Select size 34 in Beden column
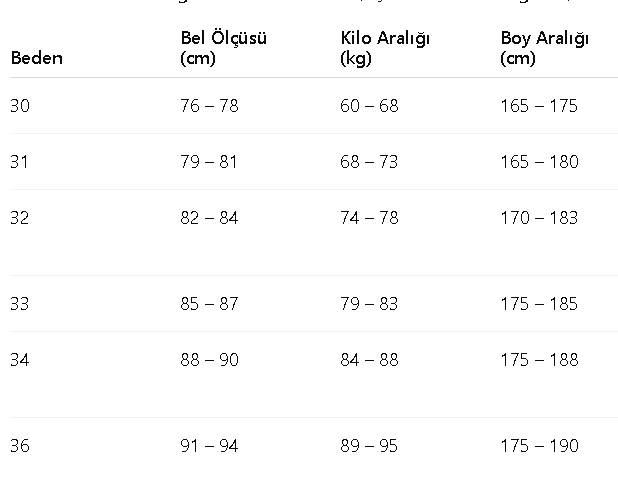 click(20, 360)
